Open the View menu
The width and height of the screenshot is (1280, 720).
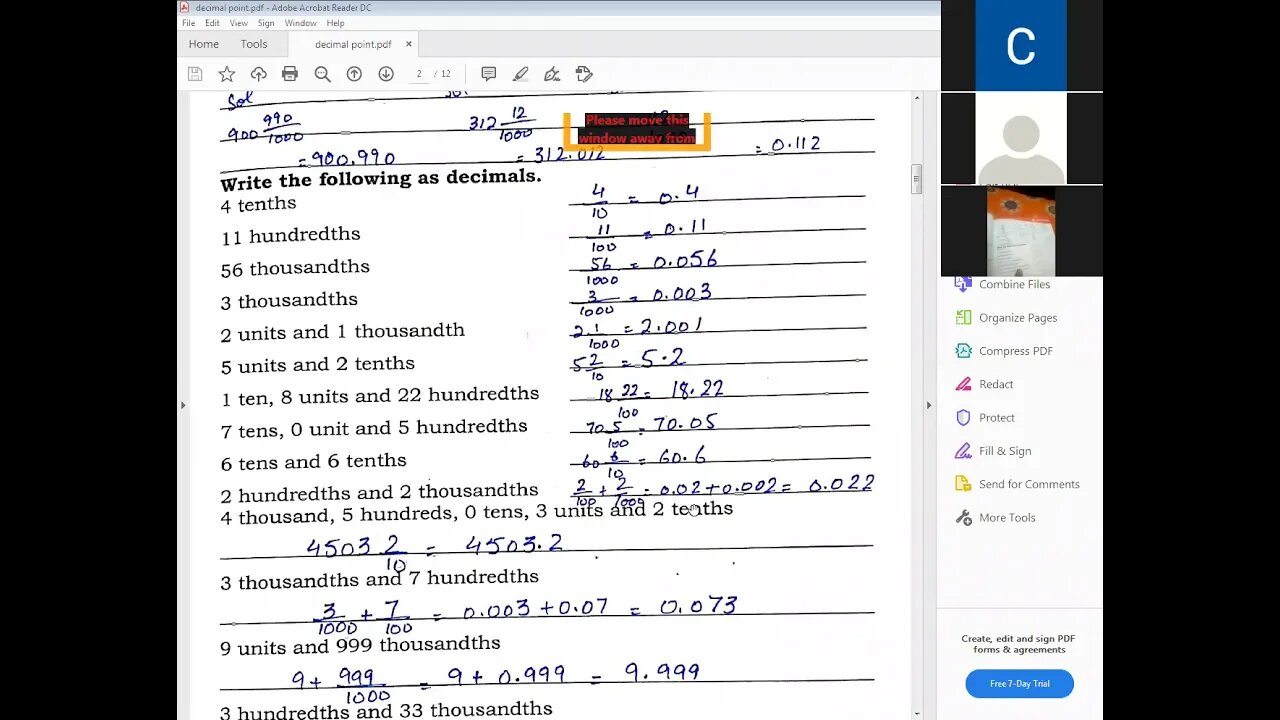point(239,23)
